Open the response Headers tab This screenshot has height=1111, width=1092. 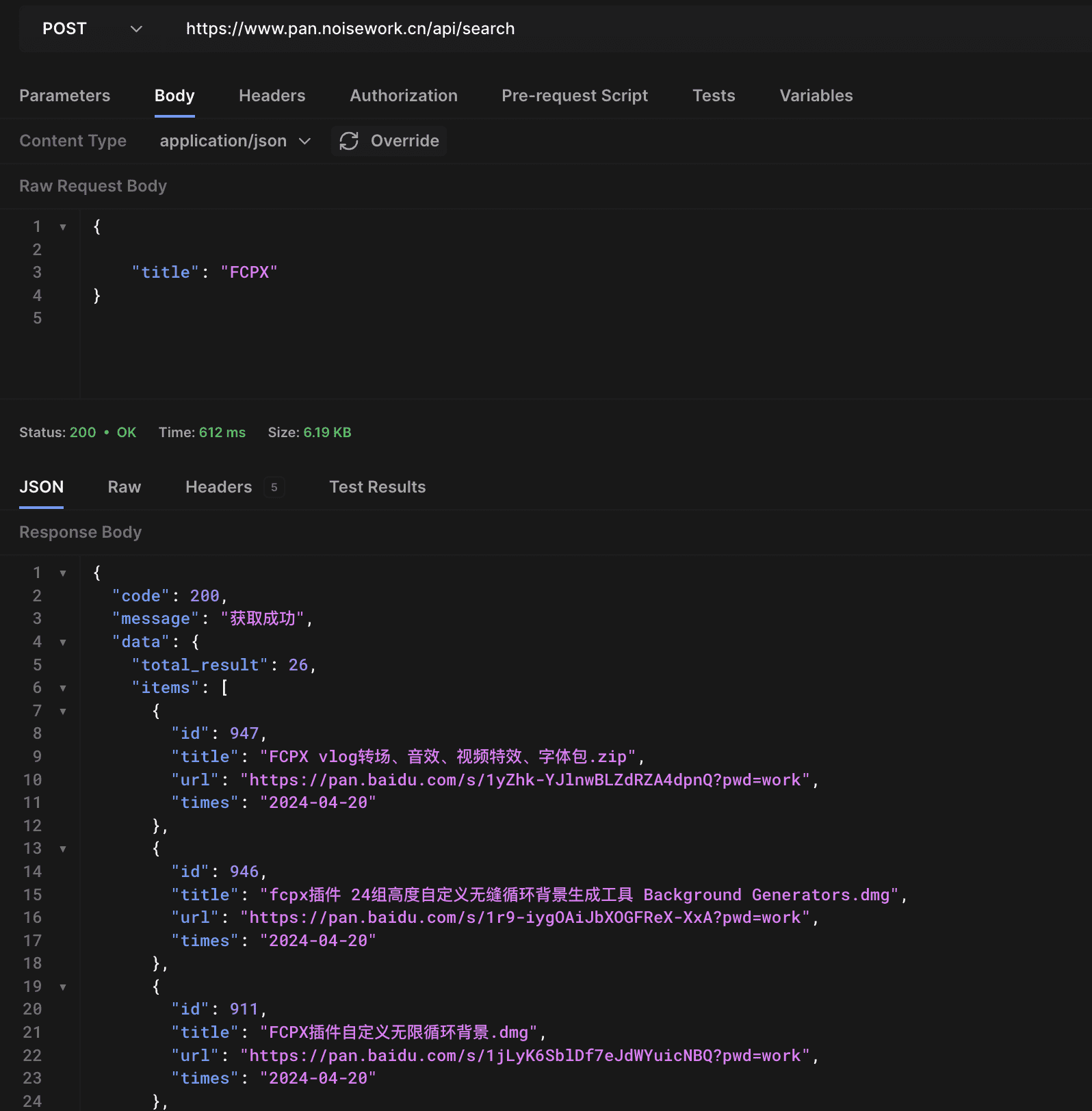click(219, 487)
